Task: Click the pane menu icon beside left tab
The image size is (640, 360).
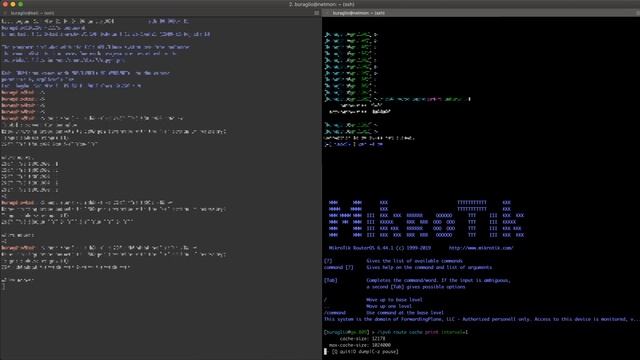Action: tap(317, 13)
